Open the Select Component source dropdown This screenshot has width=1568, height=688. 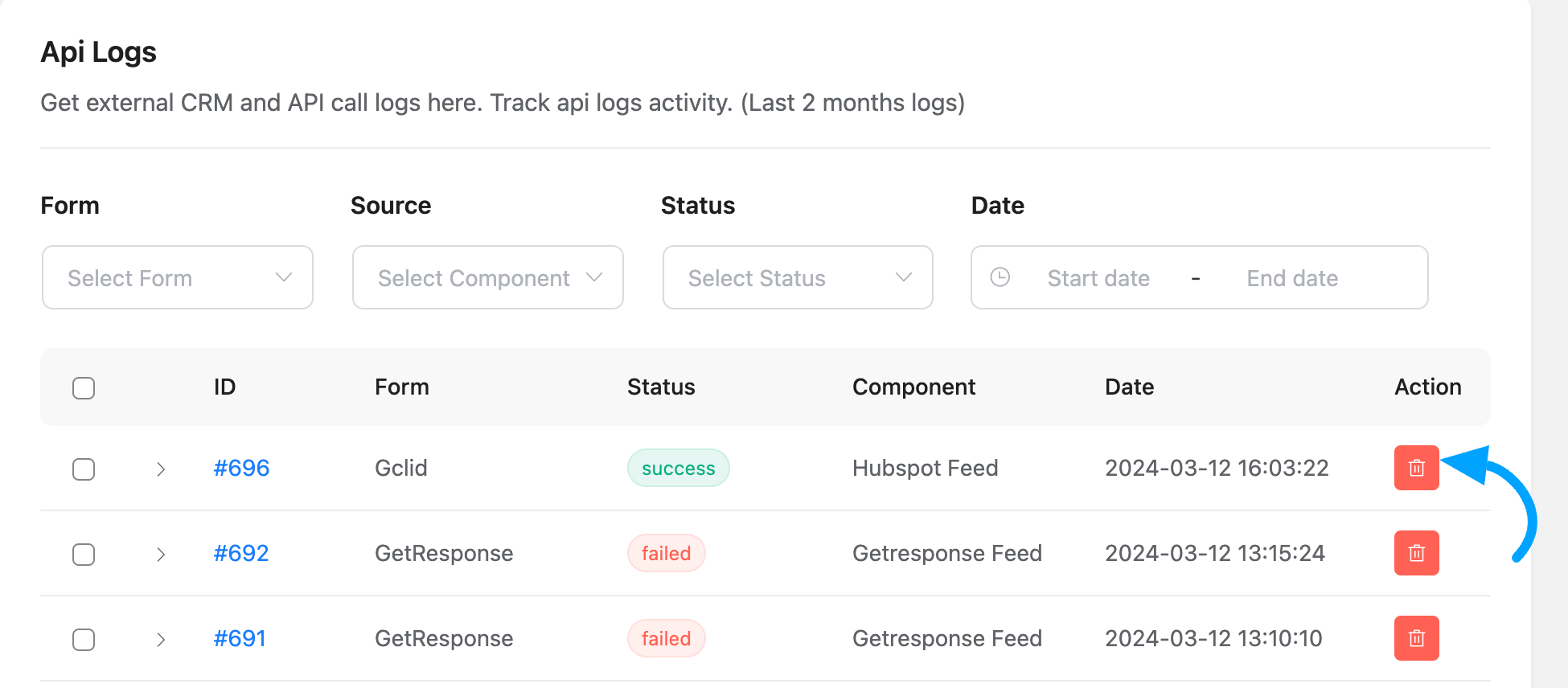(487, 277)
